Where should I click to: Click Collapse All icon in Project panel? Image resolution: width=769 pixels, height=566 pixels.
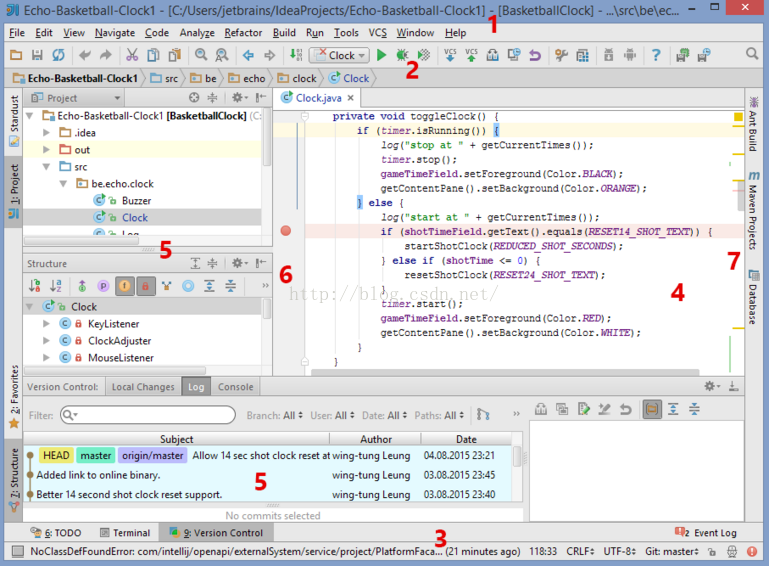pos(212,98)
